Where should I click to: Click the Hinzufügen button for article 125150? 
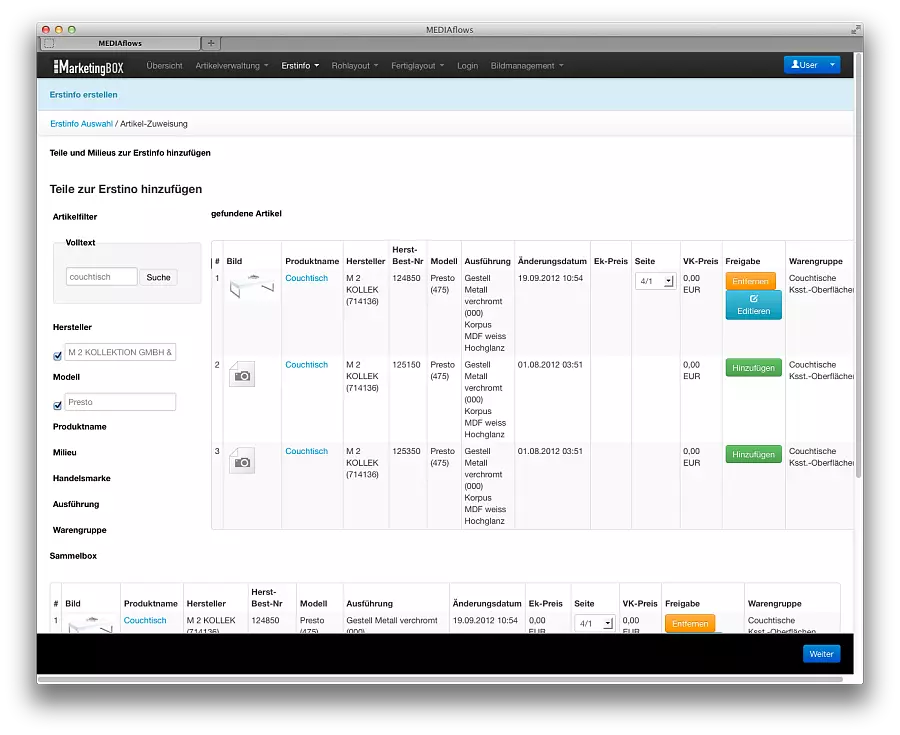[x=753, y=368]
